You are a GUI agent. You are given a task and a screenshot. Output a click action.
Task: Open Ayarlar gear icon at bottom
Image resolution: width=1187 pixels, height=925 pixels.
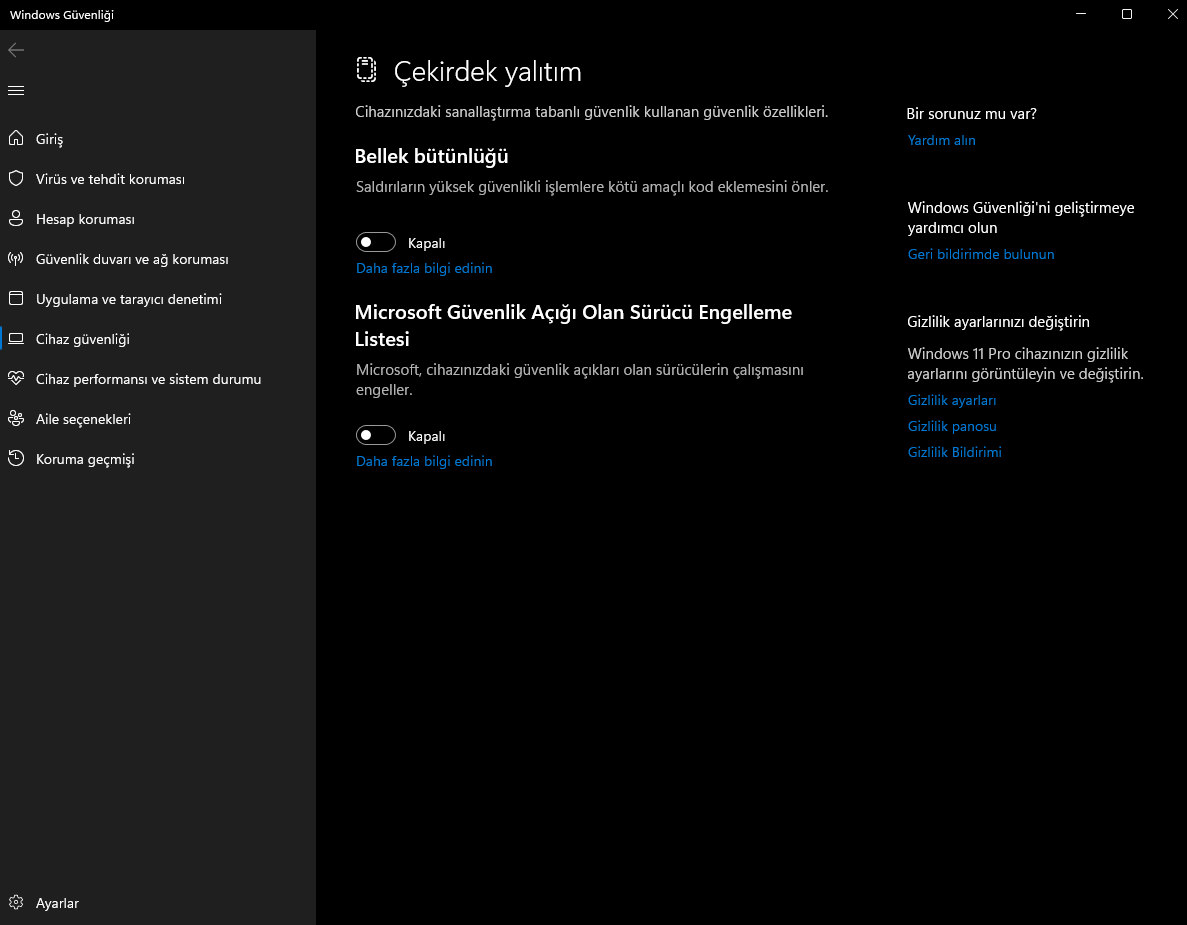[16, 903]
